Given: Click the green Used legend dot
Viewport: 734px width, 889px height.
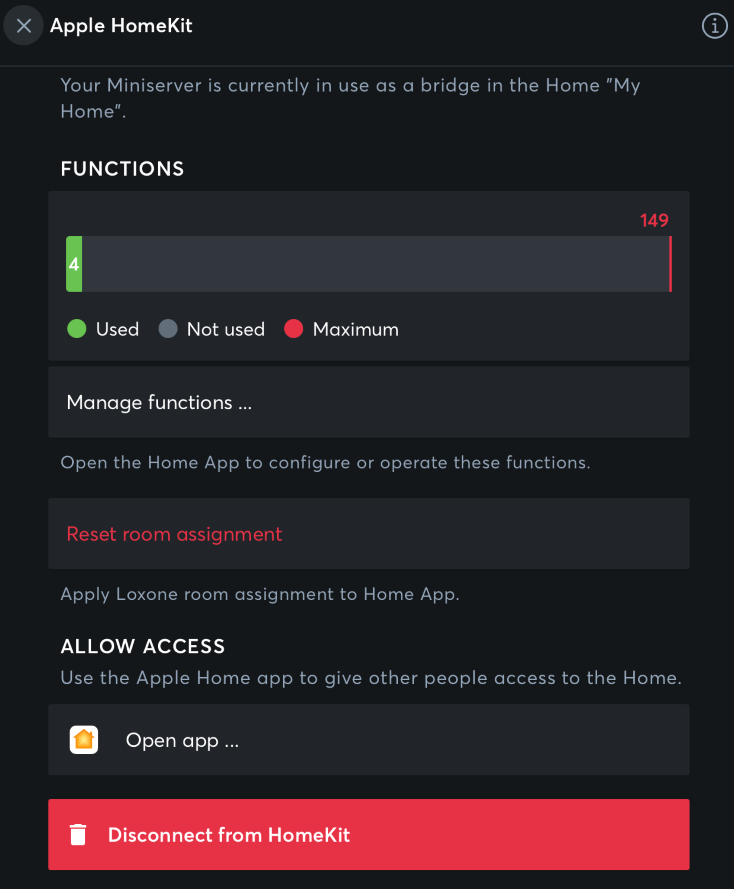Looking at the screenshot, I should click(76, 329).
